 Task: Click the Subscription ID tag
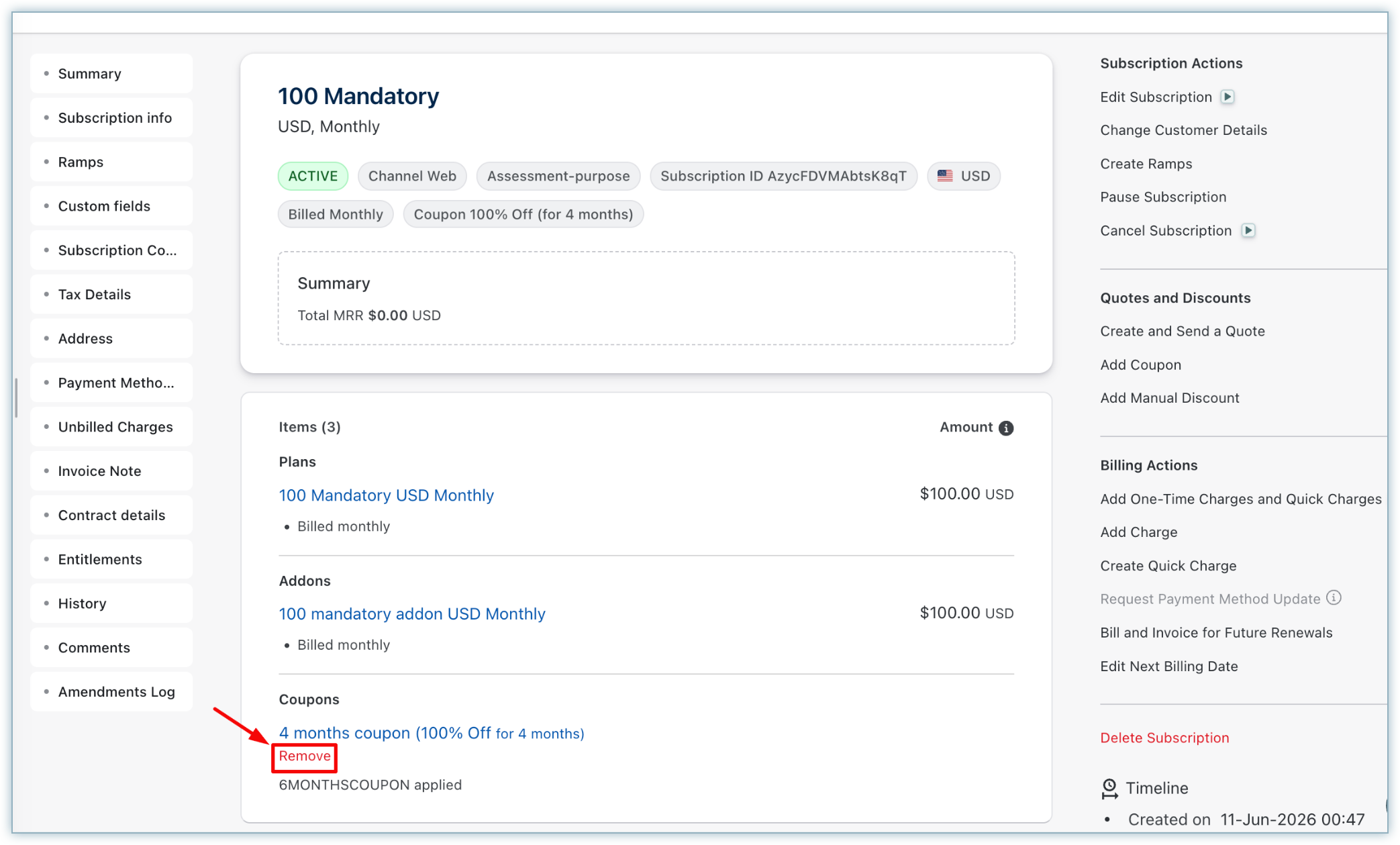[783, 176]
